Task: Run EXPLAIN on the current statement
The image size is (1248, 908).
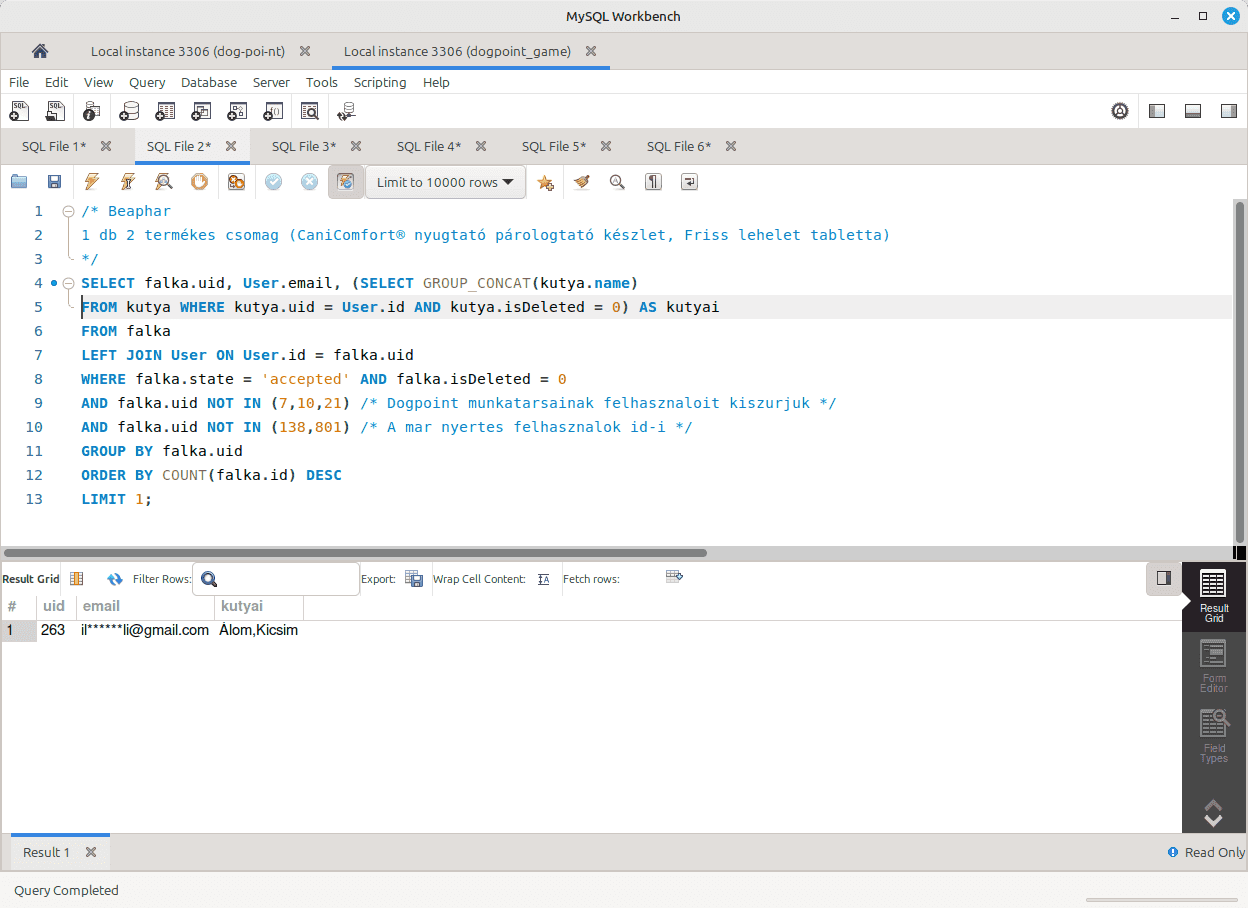Action: (x=164, y=182)
